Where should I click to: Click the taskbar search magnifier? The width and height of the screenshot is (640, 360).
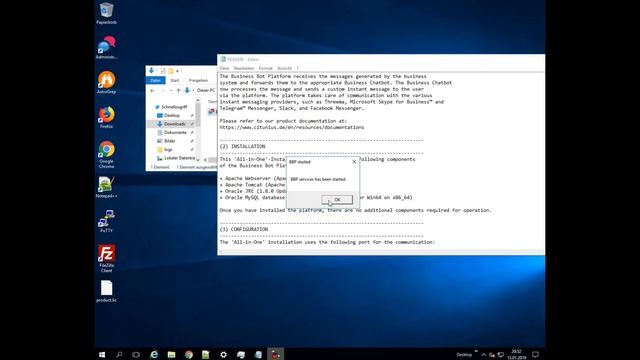[x=119, y=354]
